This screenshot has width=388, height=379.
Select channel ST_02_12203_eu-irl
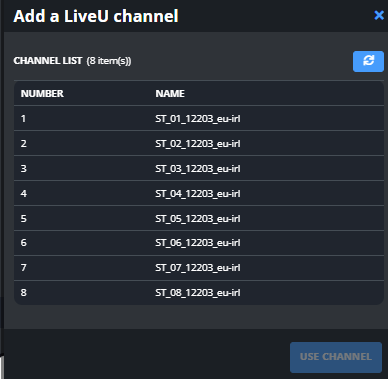[199, 143]
